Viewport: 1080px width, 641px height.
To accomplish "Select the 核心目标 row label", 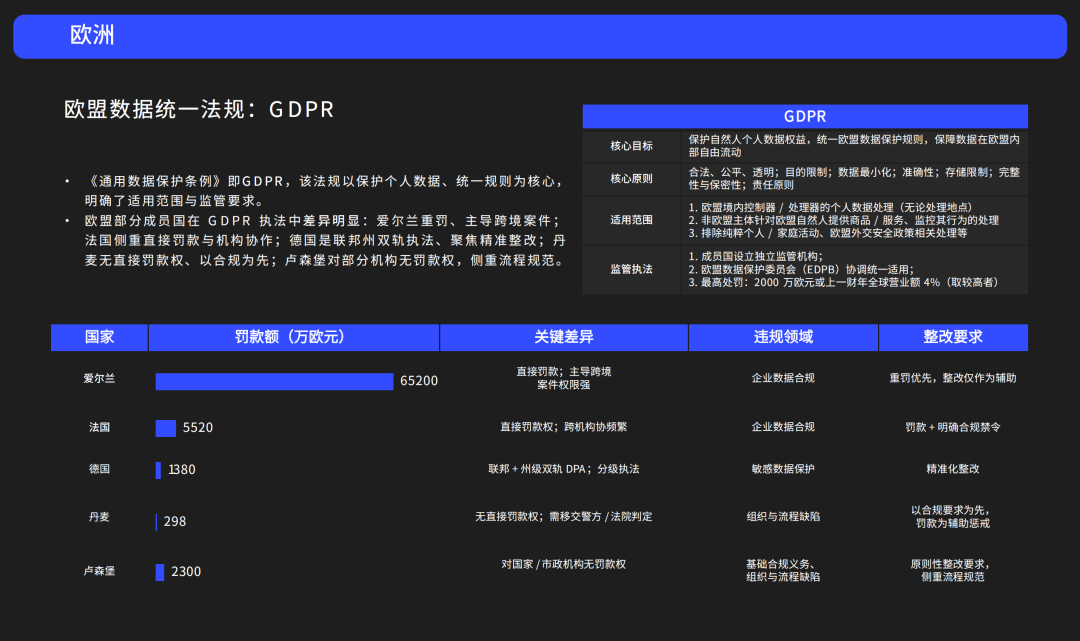I will coord(632,146).
